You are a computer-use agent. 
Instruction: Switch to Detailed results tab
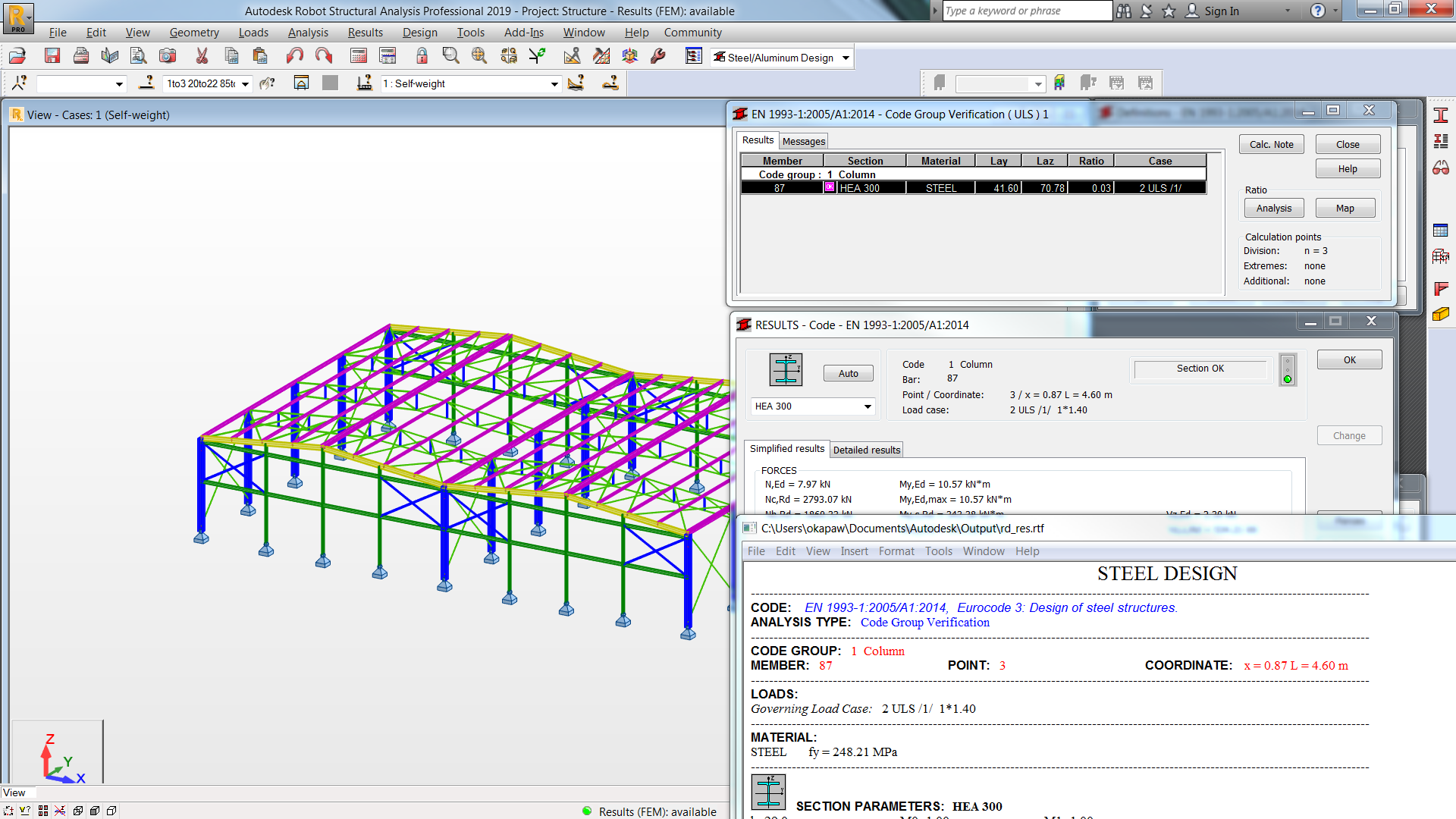866,450
